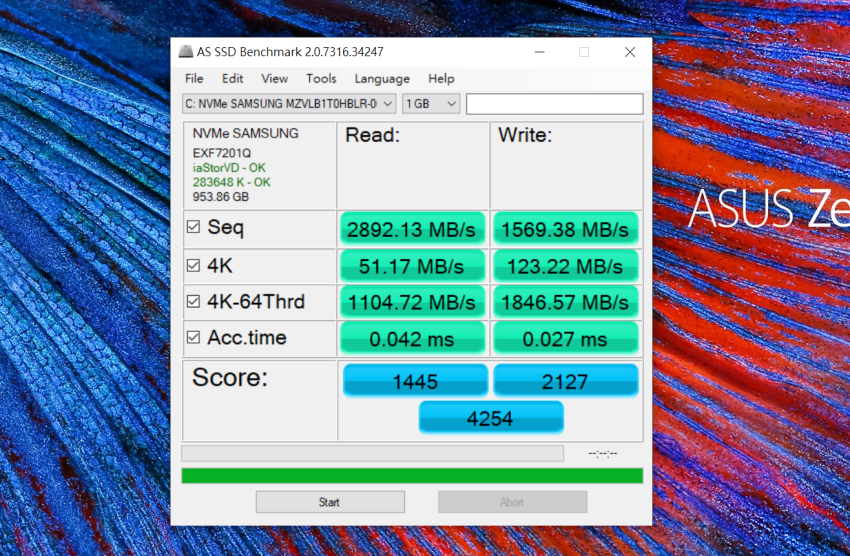Click the 953.86 GB capacity text

click(221, 197)
